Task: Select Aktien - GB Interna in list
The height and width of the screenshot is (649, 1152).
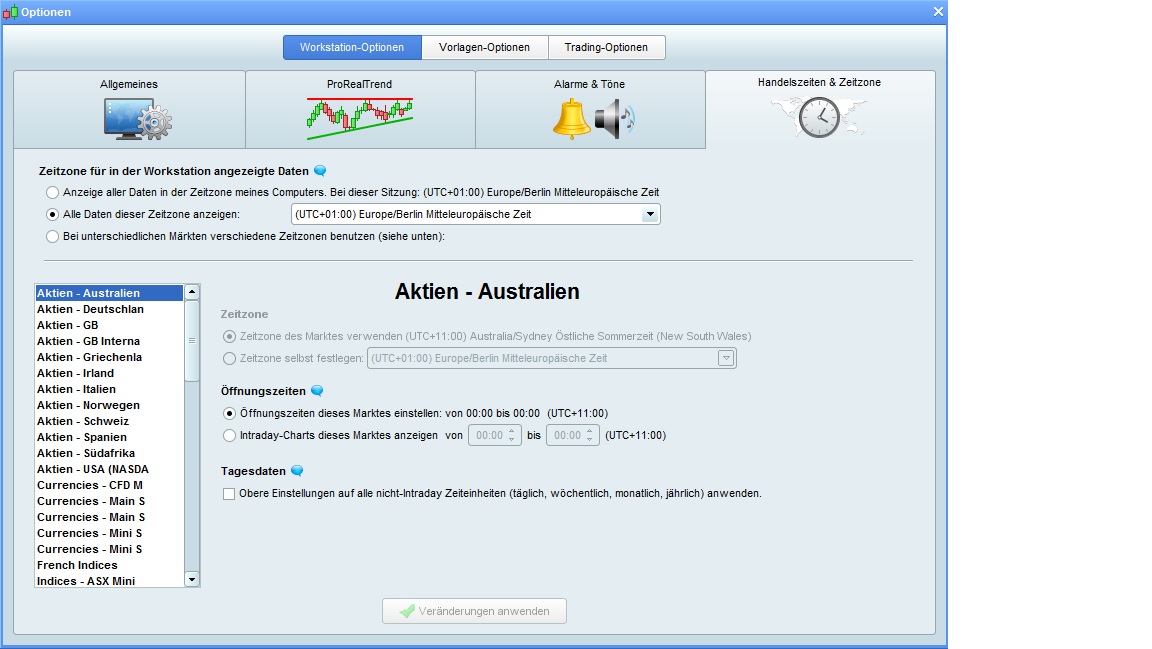Action: [109, 342]
